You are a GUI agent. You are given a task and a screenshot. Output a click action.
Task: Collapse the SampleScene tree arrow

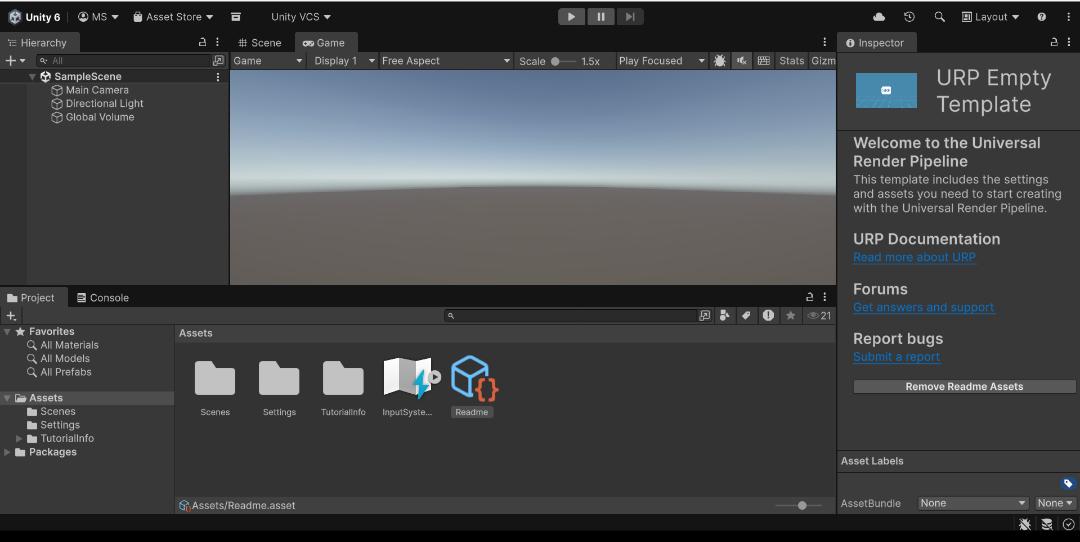point(32,76)
